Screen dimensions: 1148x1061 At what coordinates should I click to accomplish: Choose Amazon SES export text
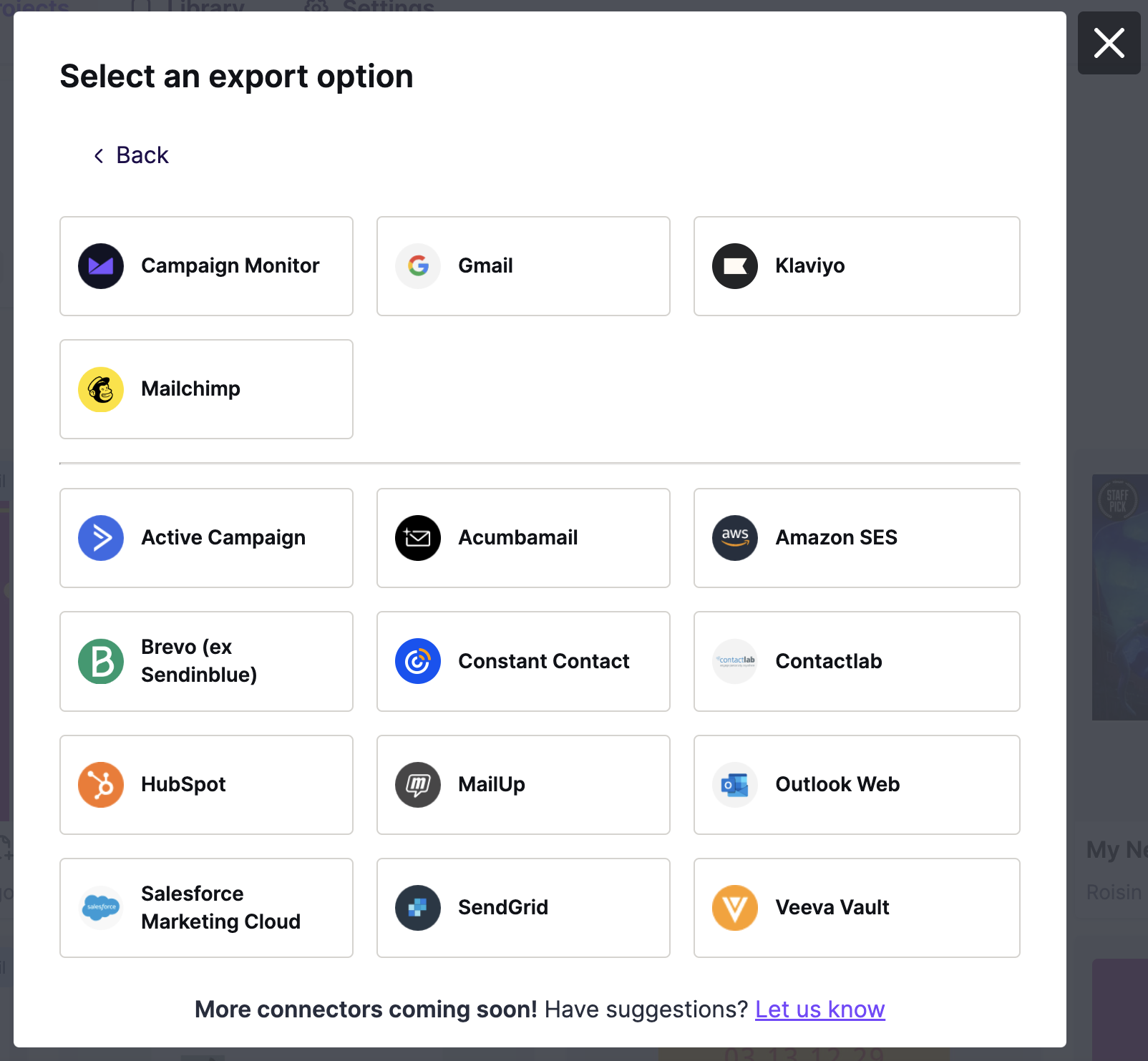pos(837,538)
